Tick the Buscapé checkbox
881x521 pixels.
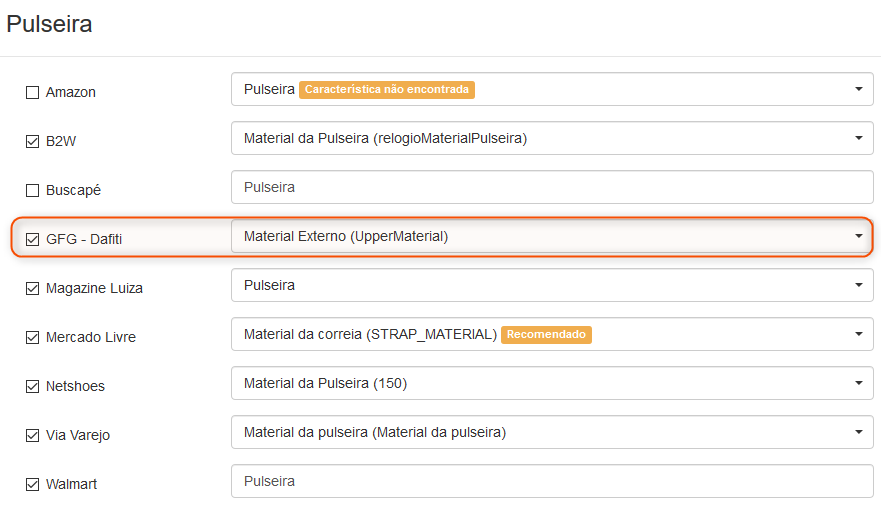click(33, 190)
